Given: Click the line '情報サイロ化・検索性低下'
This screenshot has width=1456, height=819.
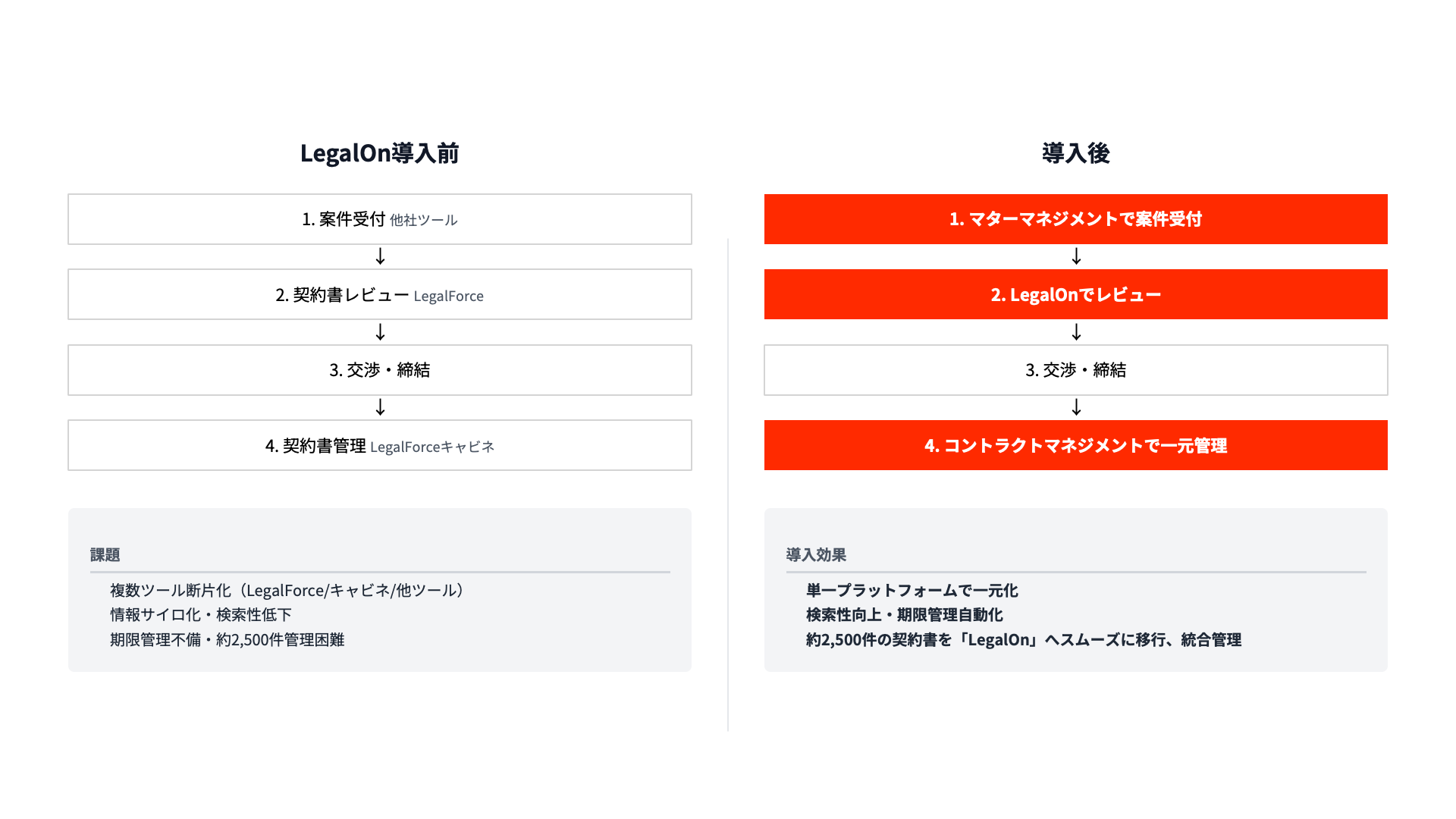Looking at the screenshot, I should pyautogui.click(x=201, y=615).
